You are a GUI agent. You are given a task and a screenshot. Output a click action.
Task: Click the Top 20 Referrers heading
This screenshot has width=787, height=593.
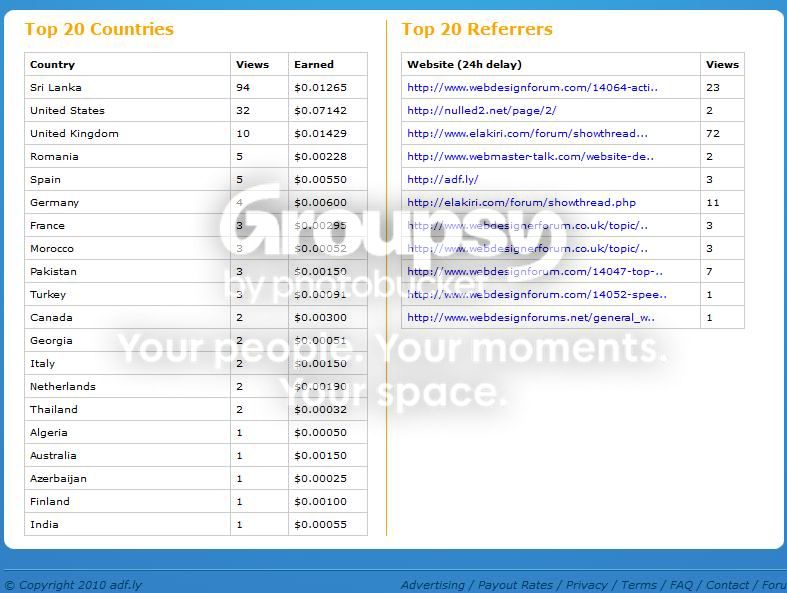point(477,29)
